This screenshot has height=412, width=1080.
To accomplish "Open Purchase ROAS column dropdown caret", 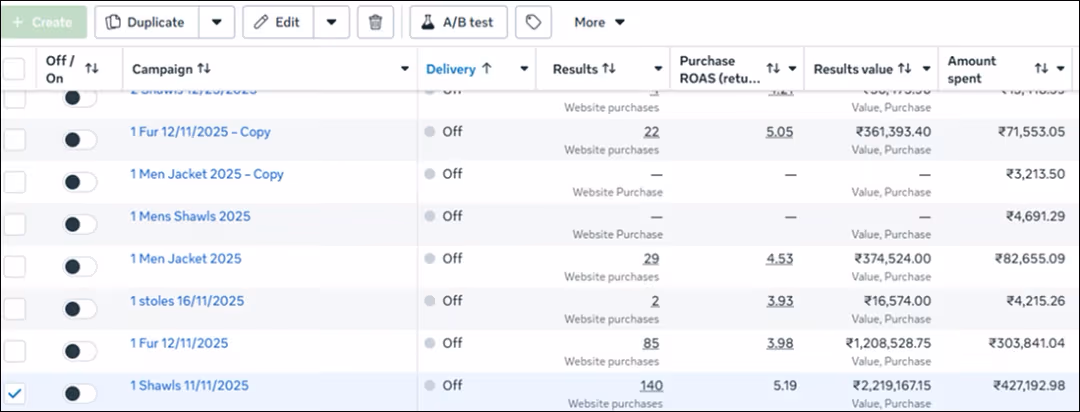I will click(x=792, y=69).
